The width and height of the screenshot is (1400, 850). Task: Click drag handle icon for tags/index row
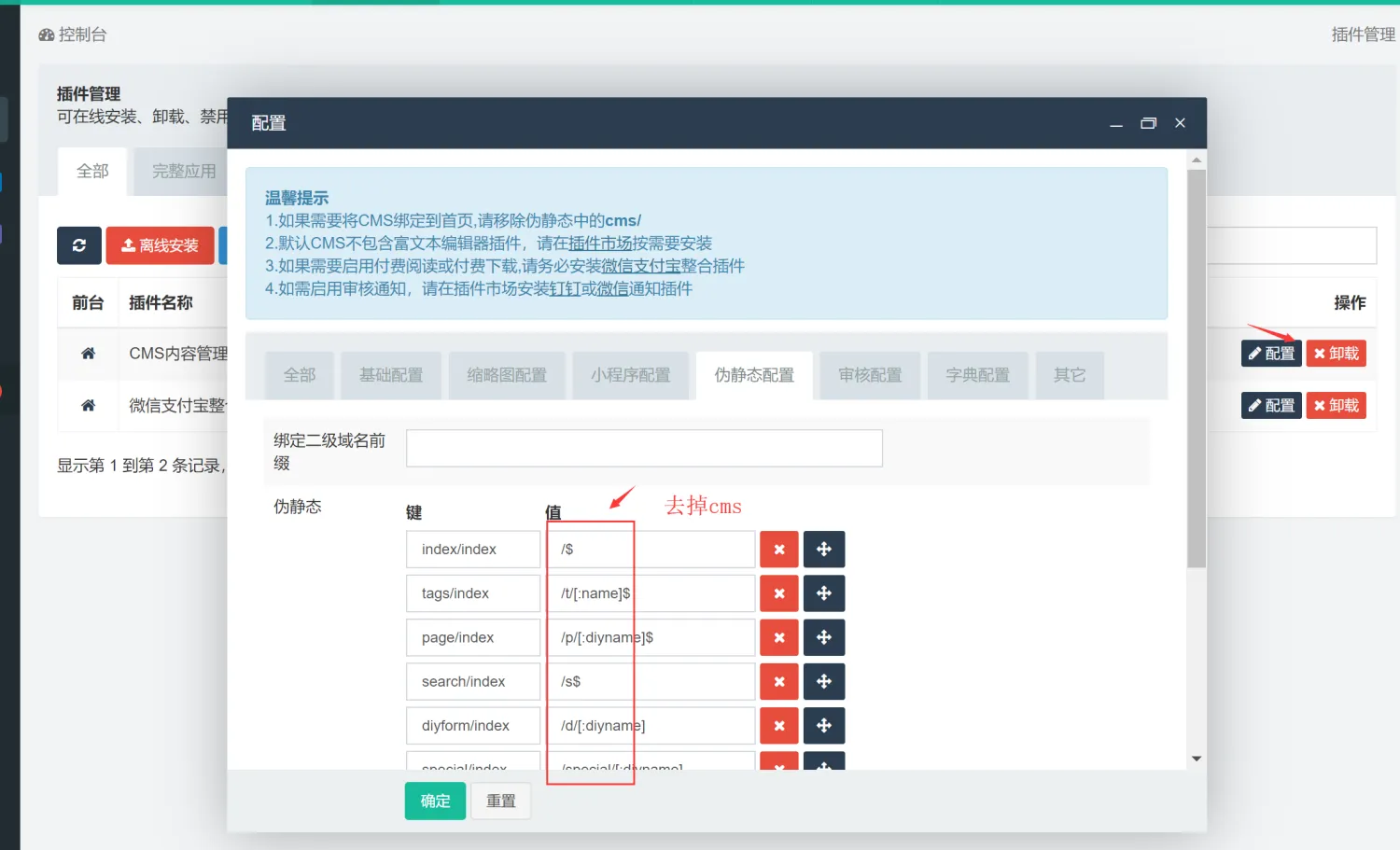(x=823, y=593)
